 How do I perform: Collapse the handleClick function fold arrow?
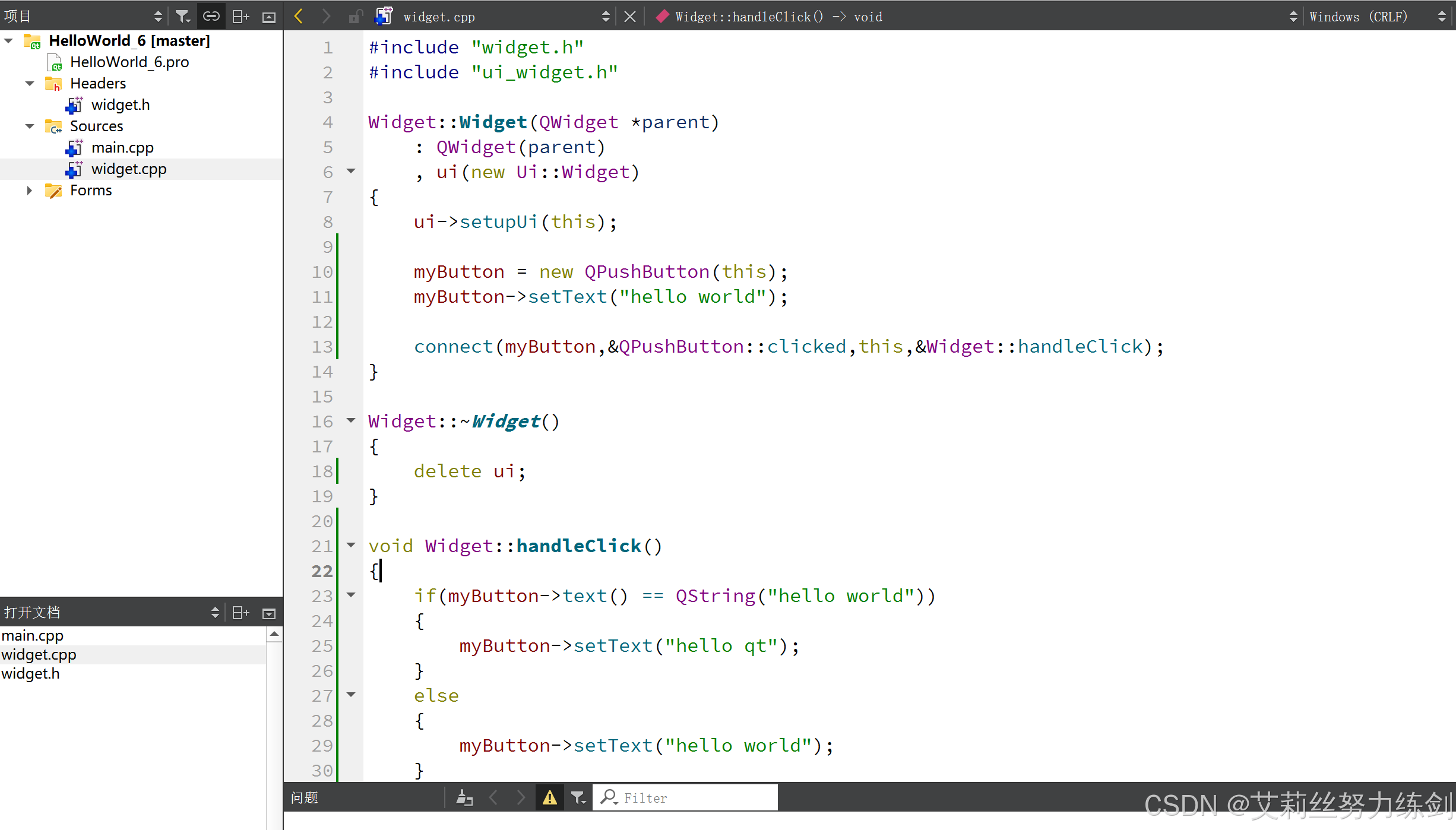pyautogui.click(x=351, y=545)
